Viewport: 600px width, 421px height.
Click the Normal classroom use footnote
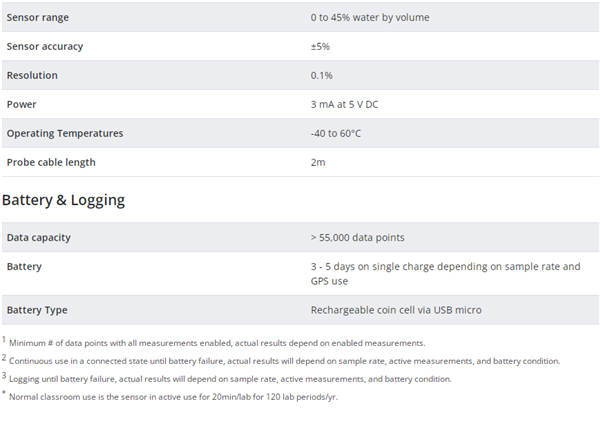170,397
